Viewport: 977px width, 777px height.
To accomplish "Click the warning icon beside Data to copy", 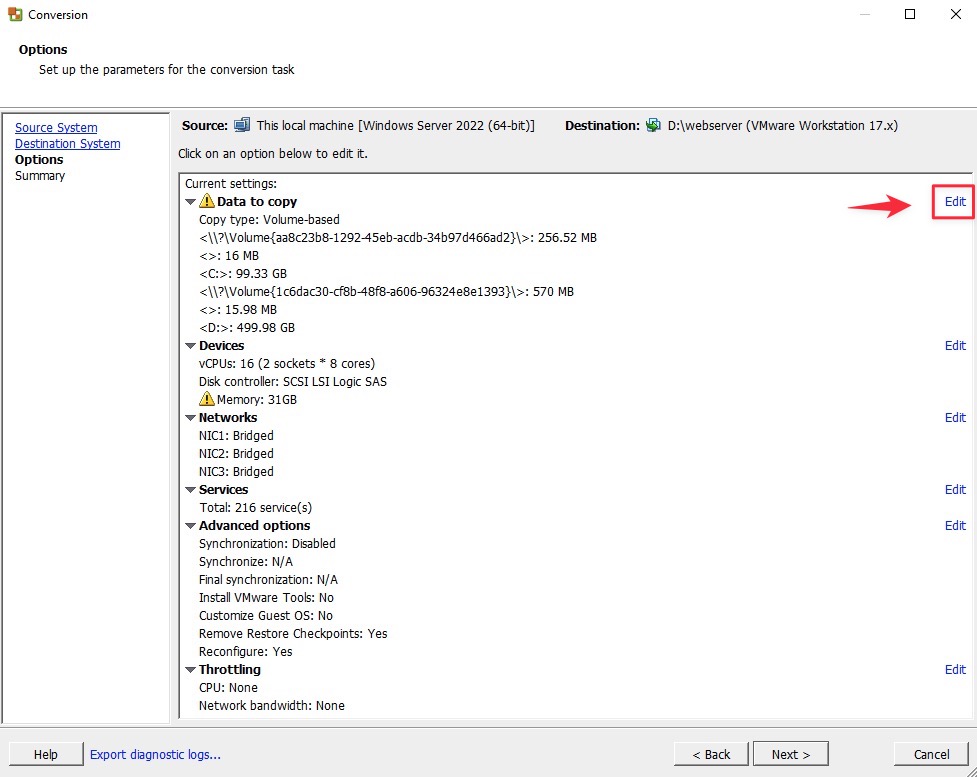I will click(206, 201).
